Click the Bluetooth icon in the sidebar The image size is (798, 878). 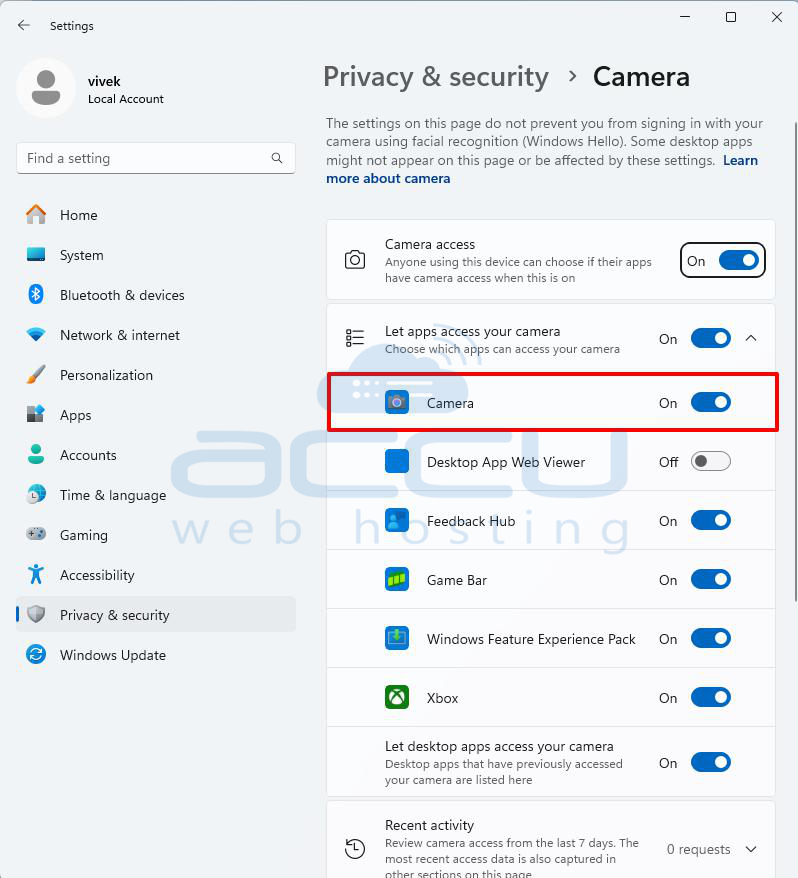pos(36,295)
